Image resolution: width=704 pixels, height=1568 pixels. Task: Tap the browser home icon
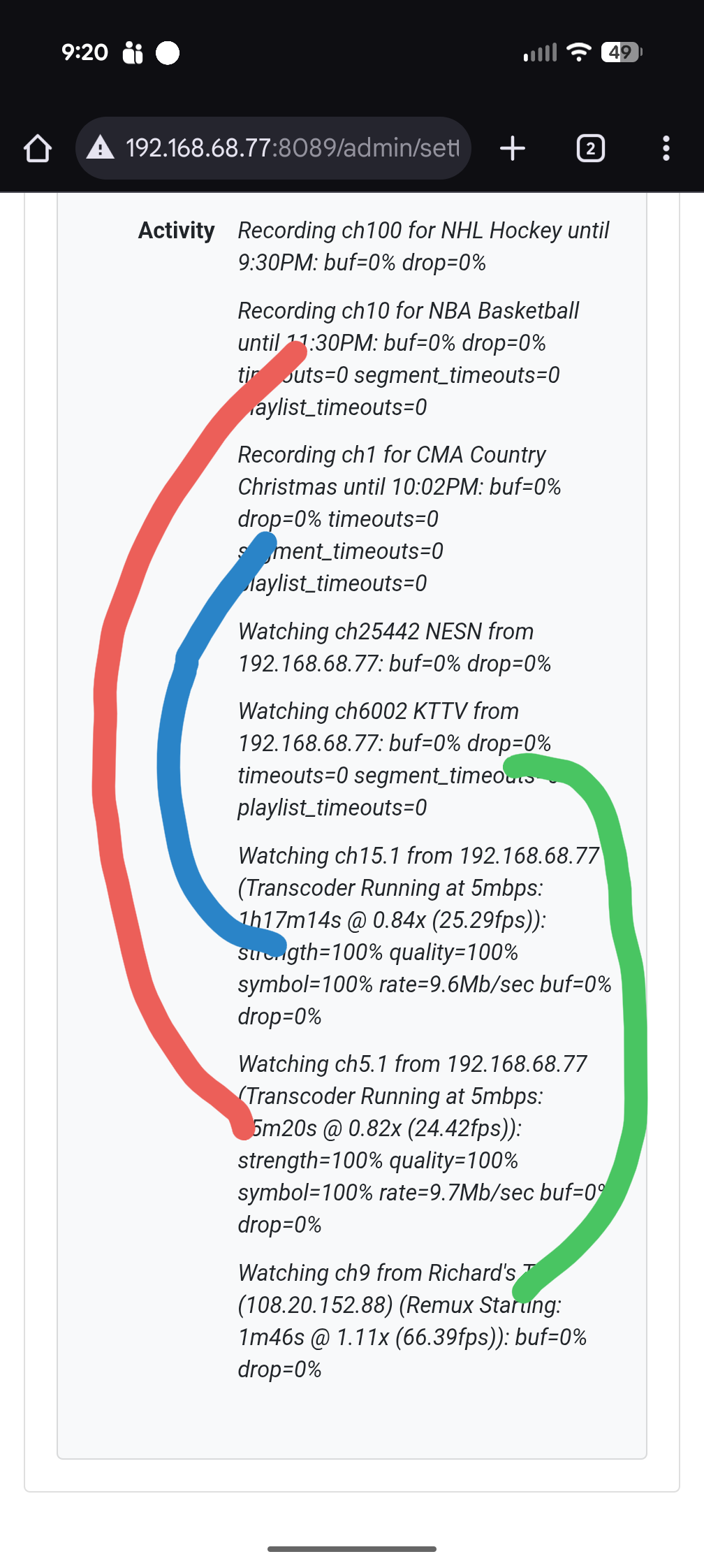pos(38,148)
